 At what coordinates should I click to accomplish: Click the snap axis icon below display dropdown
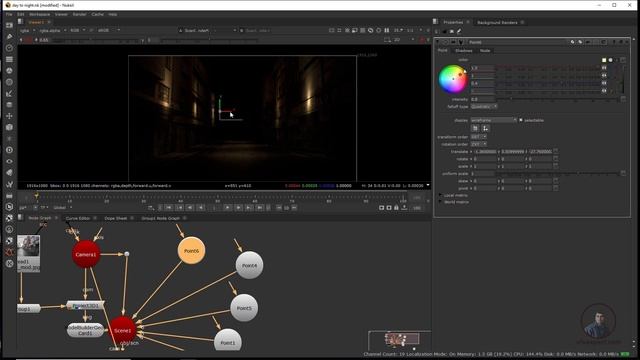[485, 129]
